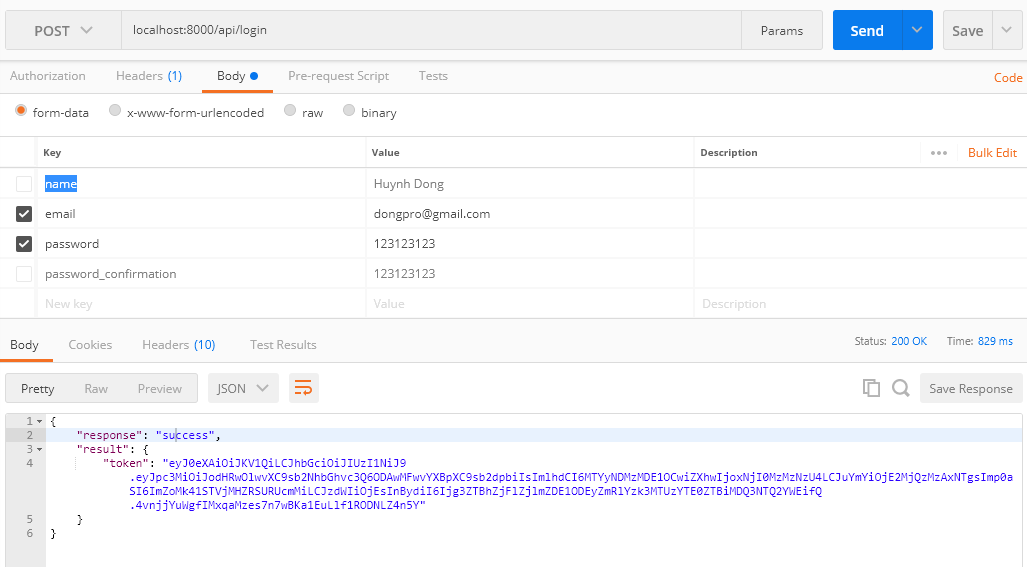
Task: Click the New key input field
Action: tap(201, 304)
